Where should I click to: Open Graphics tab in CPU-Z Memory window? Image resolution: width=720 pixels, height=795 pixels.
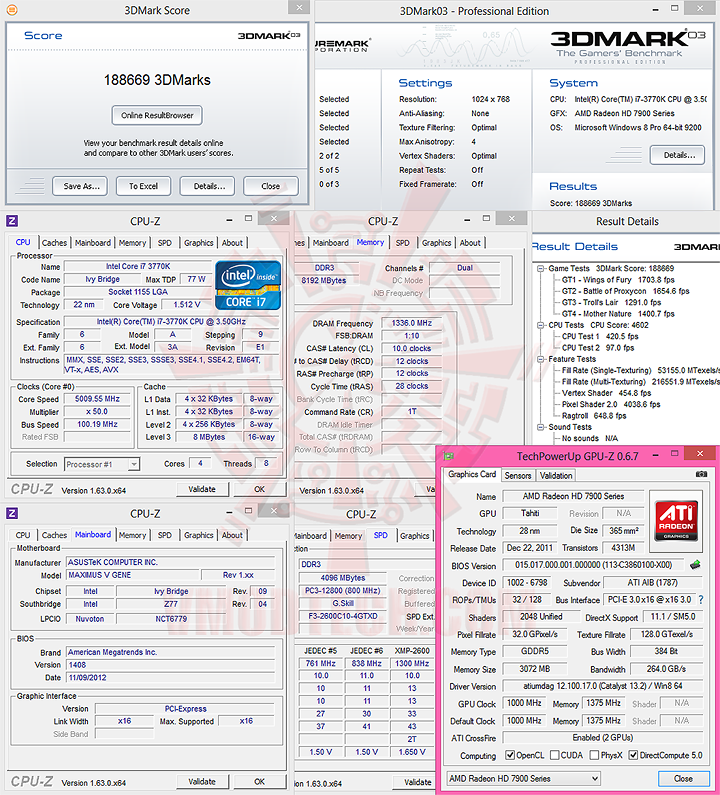(437, 243)
